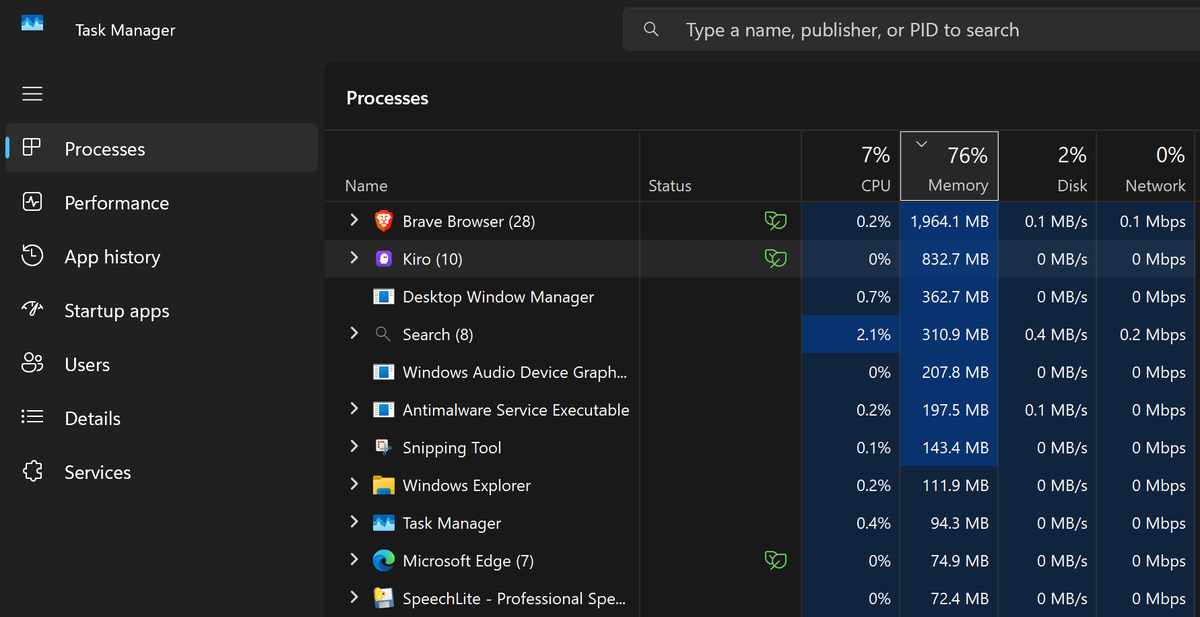Click the Performance sidebar icon
This screenshot has height=617, width=1200.
tap(32, 202)
